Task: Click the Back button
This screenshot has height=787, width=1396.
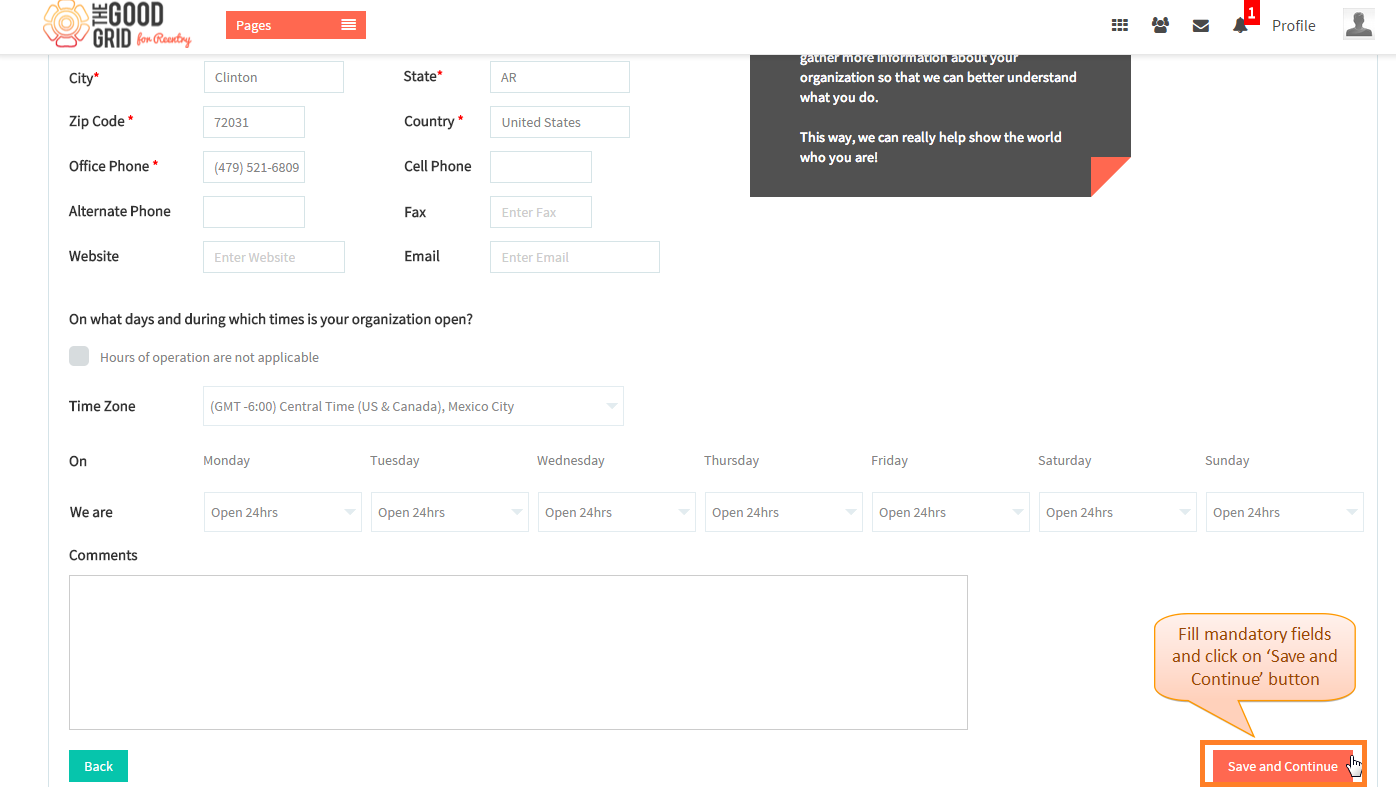Action: 98,766
